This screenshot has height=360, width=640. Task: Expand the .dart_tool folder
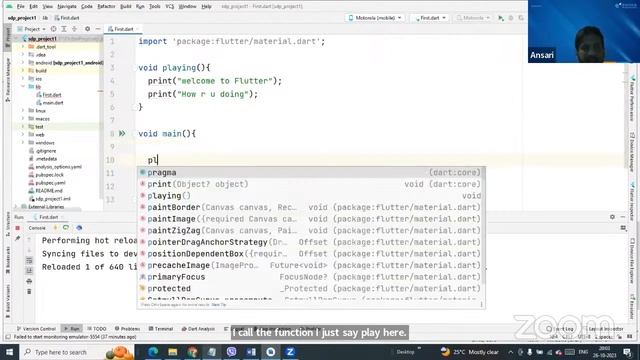click(23, 47)
